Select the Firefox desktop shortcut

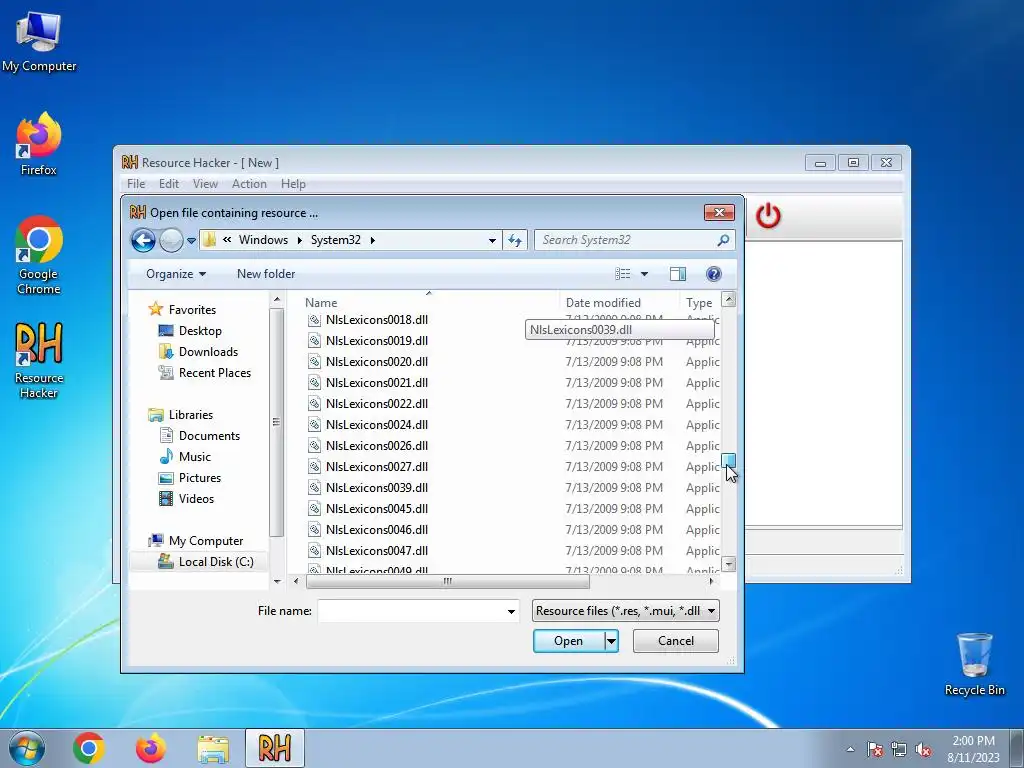pyautogui.click(x=39, y=144)
